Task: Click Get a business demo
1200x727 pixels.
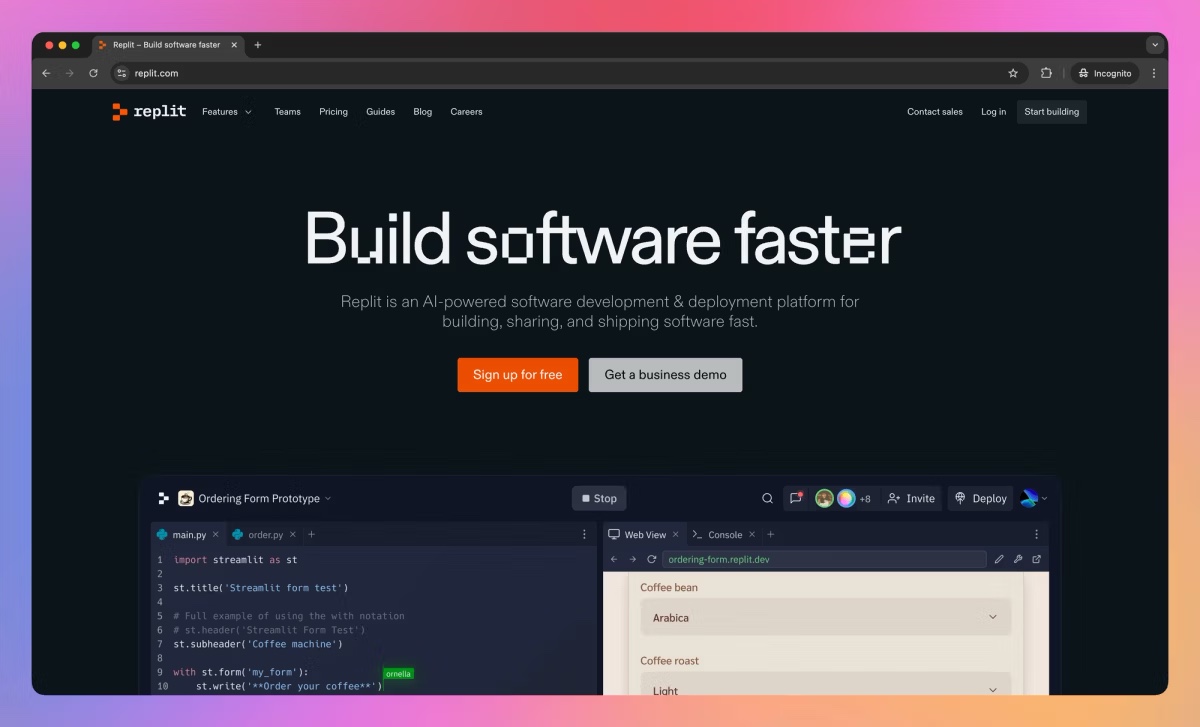Action: [x=666, y=375]
